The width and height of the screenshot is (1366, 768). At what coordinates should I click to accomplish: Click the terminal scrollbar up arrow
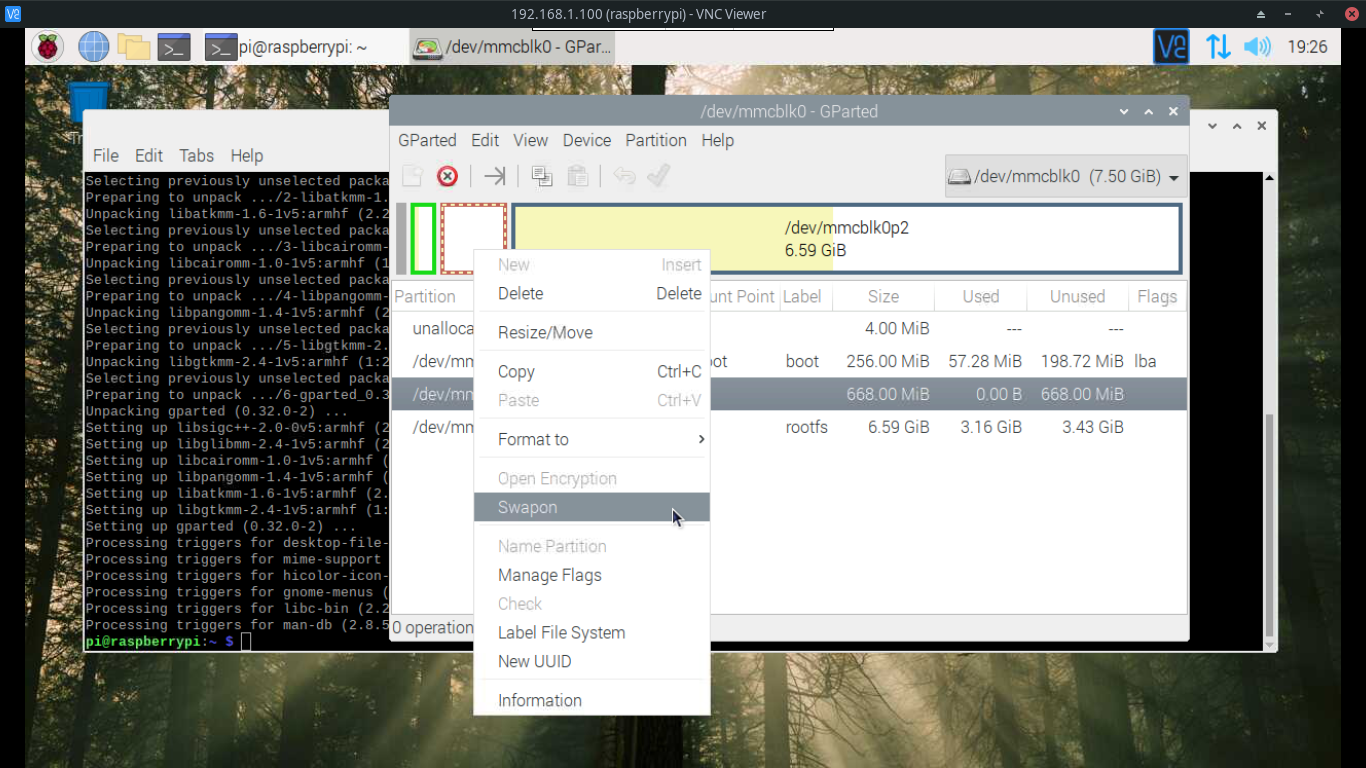pyautogui.click(x=1269, y=179)
